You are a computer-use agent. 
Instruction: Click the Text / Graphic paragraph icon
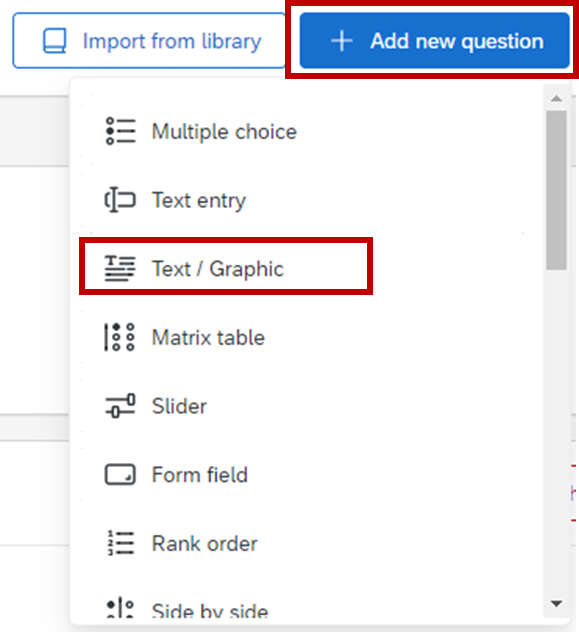tap(120, 268)
